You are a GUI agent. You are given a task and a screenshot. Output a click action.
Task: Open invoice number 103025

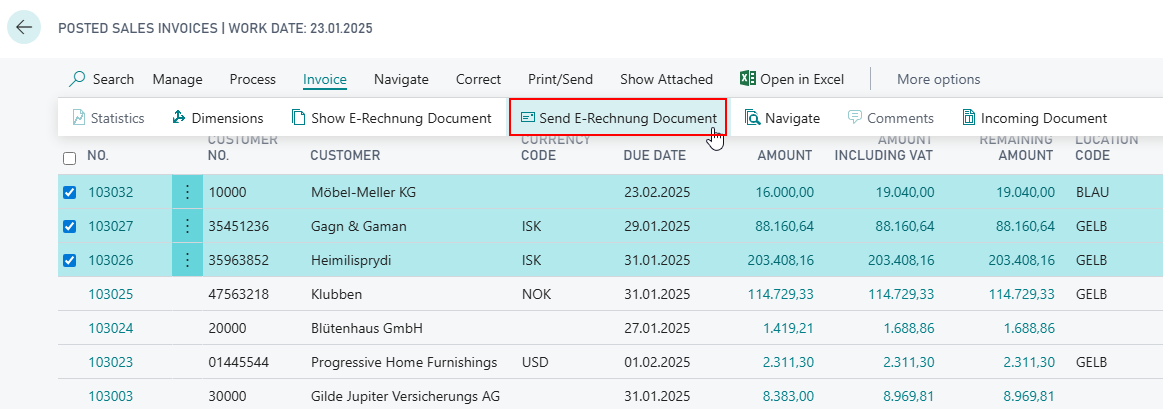(x=111, y=295)
